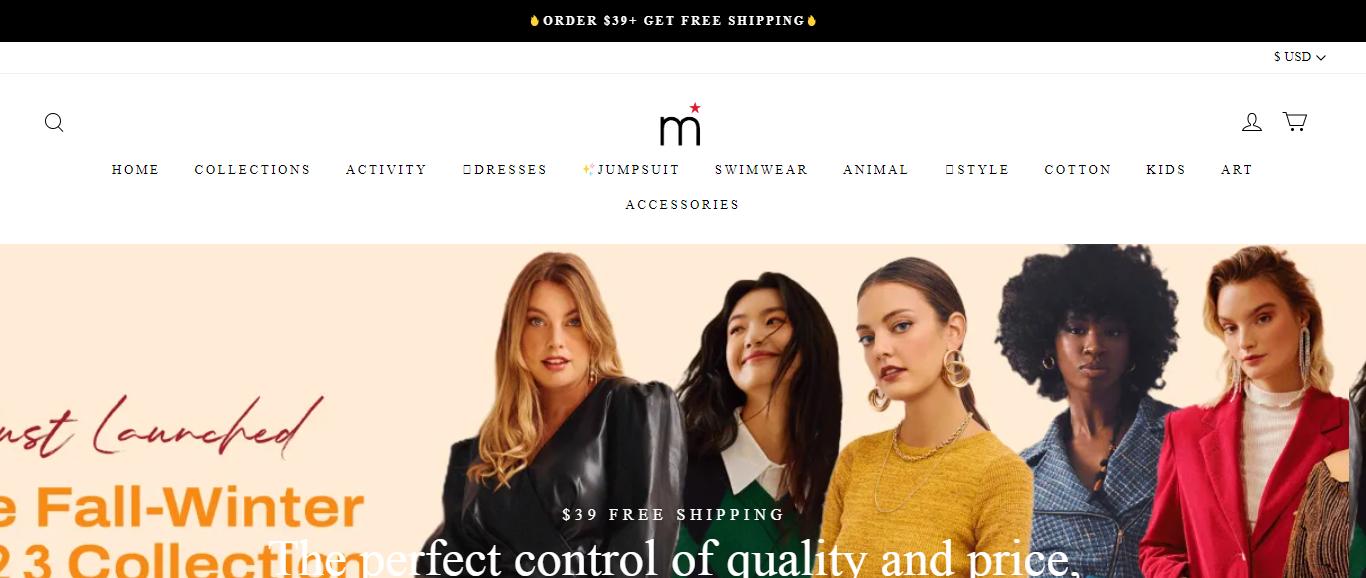Open search with the magnifier icon
The width and height of the screenshot is (1366, 578).
(54, 122)
